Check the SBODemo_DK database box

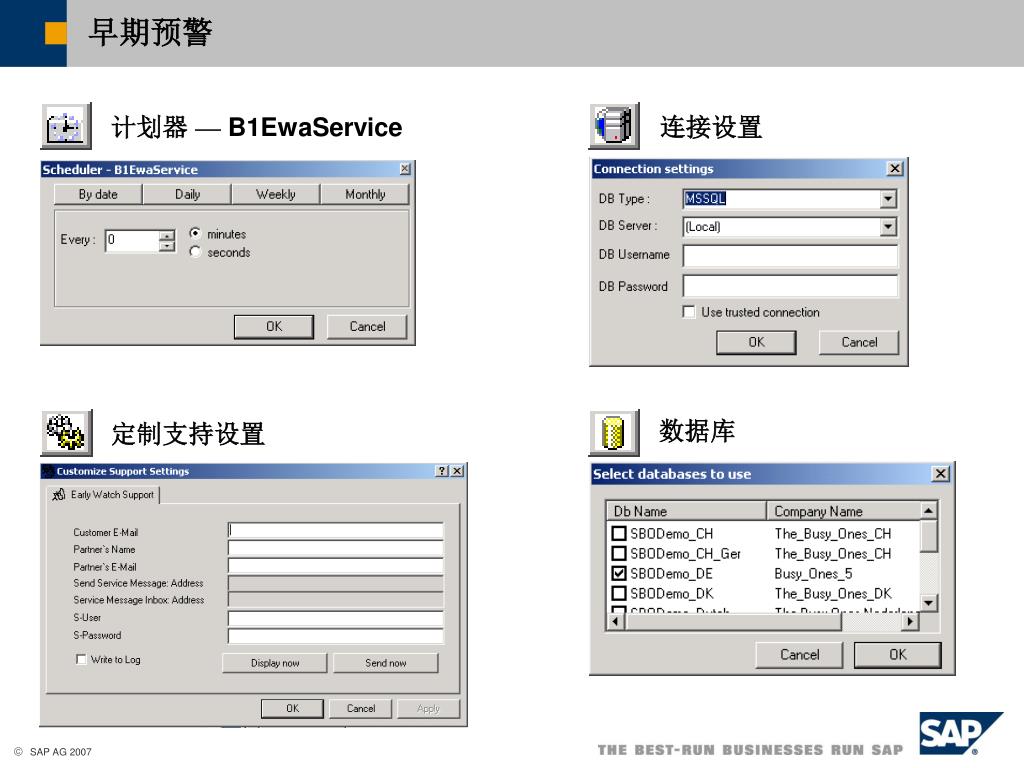point(618,593)
